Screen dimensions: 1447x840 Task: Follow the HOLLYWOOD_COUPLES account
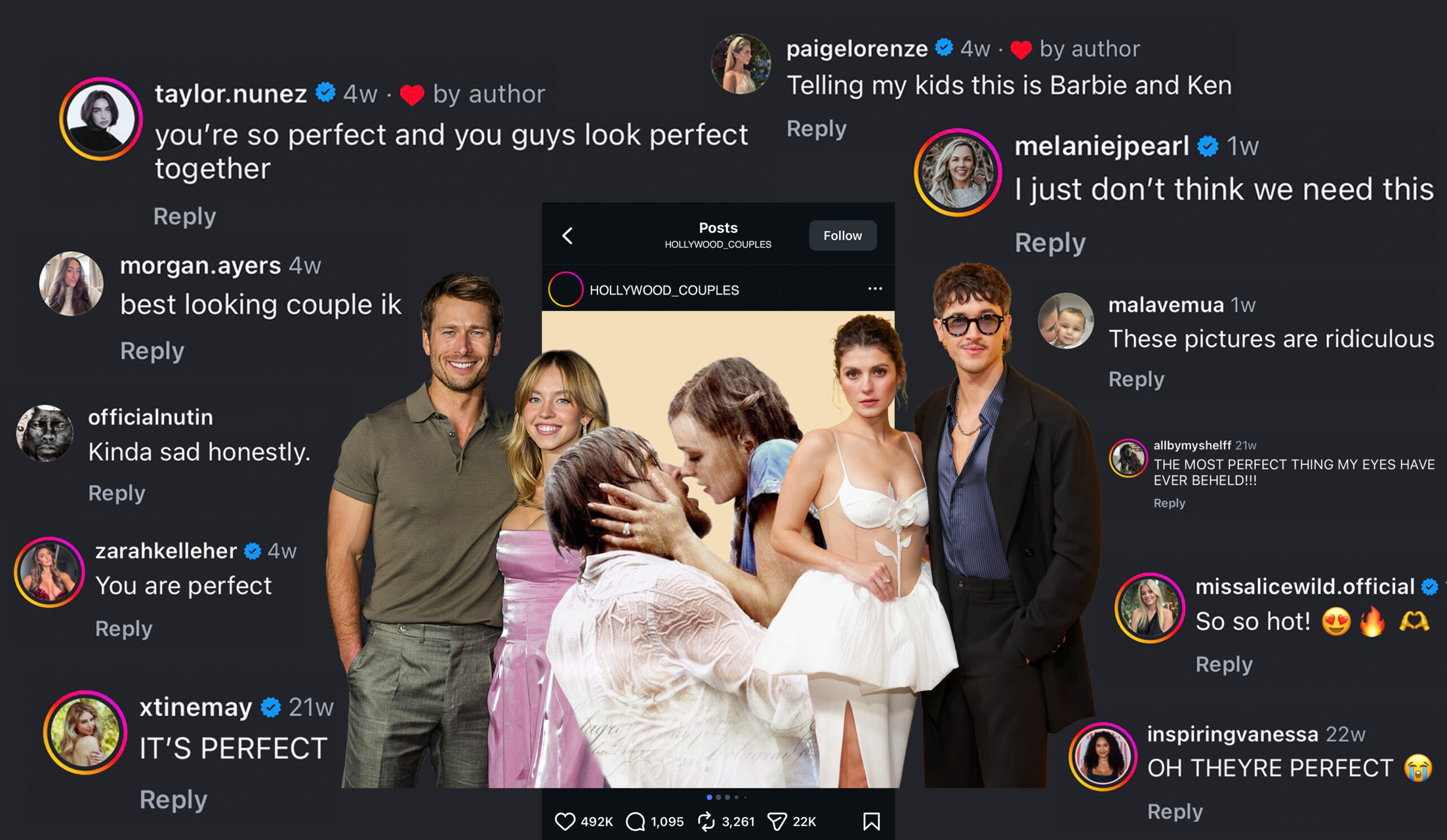[x=842, y=235]
